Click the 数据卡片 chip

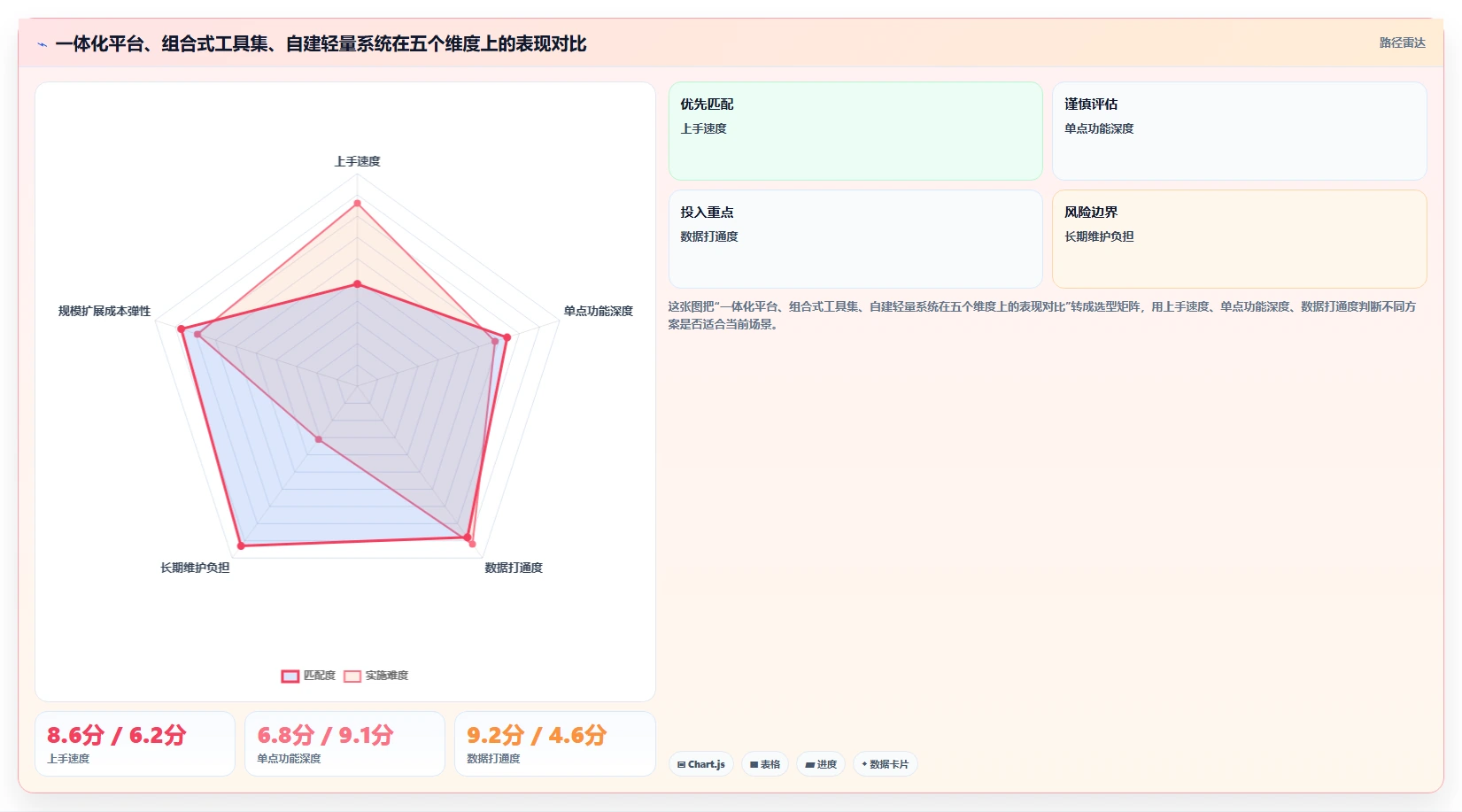886,764
